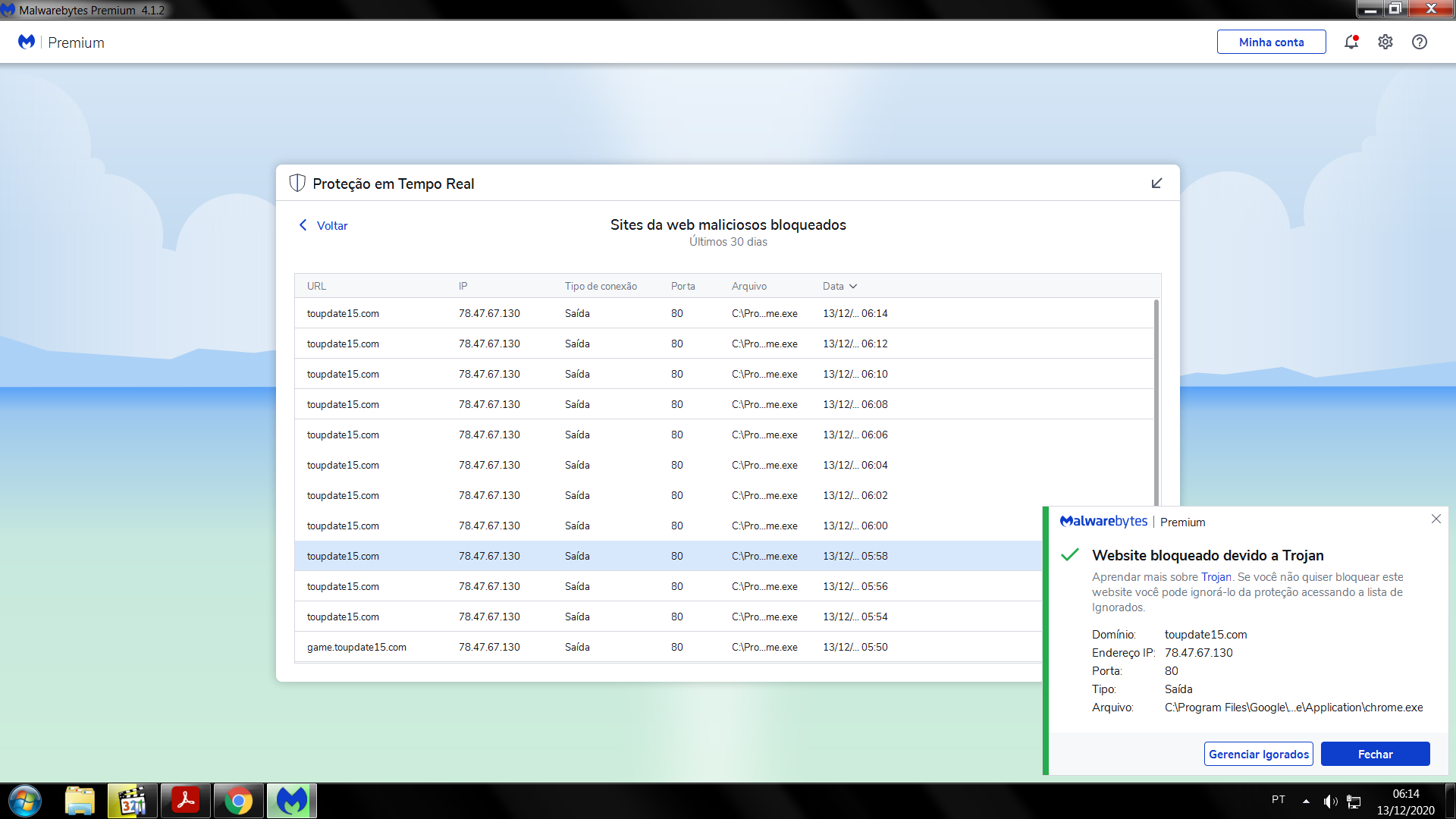
Task: Open the notifications bell
Action: [1351, 42]
